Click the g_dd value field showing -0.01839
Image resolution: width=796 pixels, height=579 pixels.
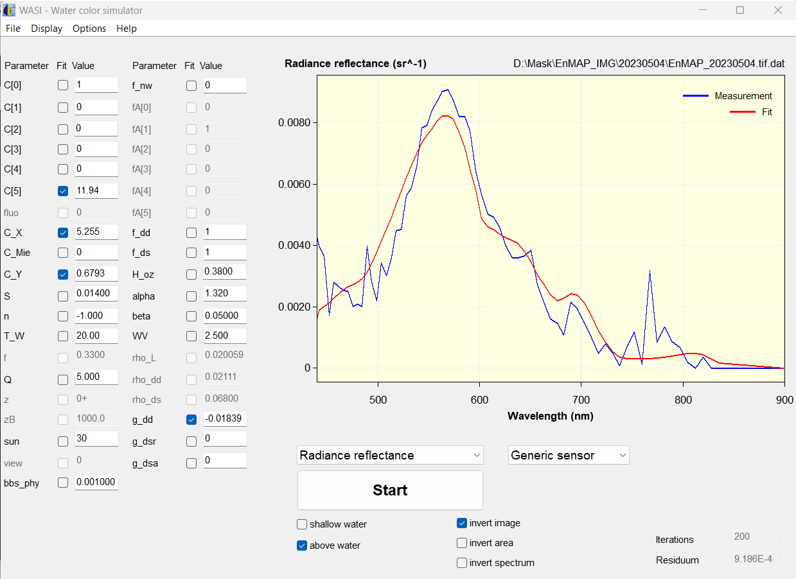click(x=225, y=419)
